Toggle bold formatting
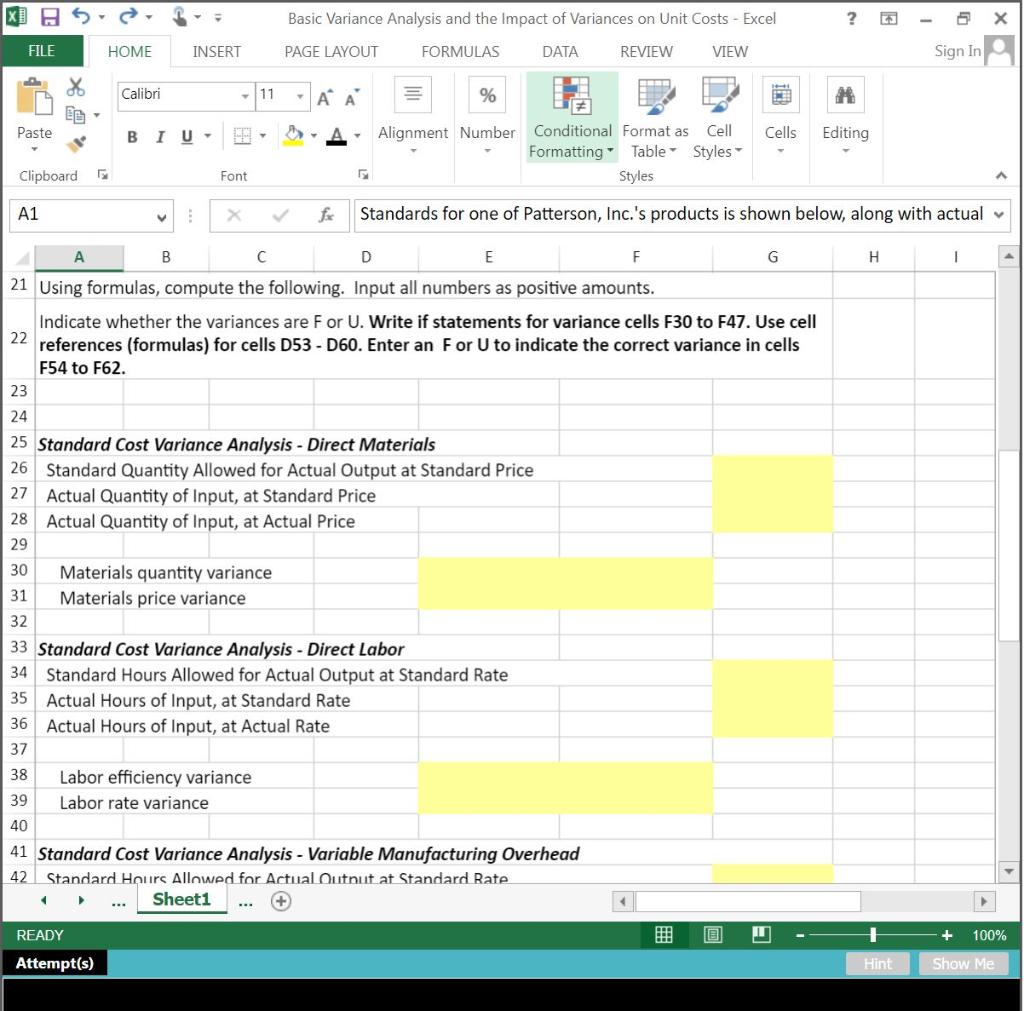Screen dimensions: 1024x1011 coord(131,137)
